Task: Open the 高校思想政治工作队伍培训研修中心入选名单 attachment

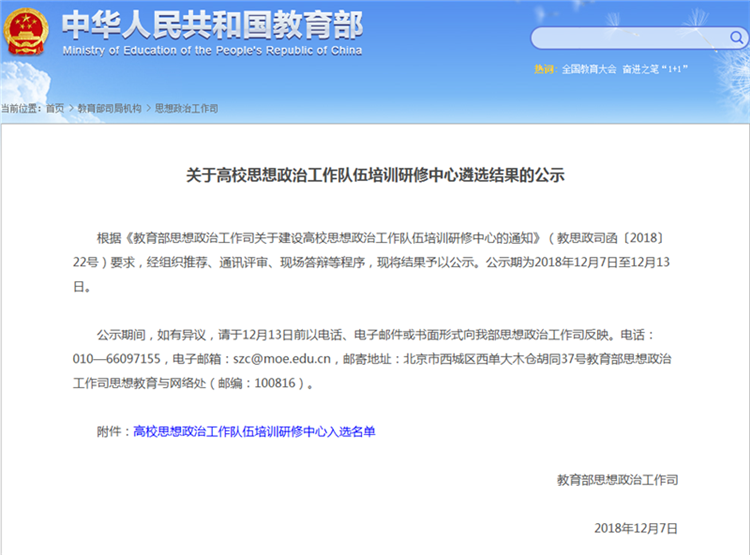Action: [254, 432]
